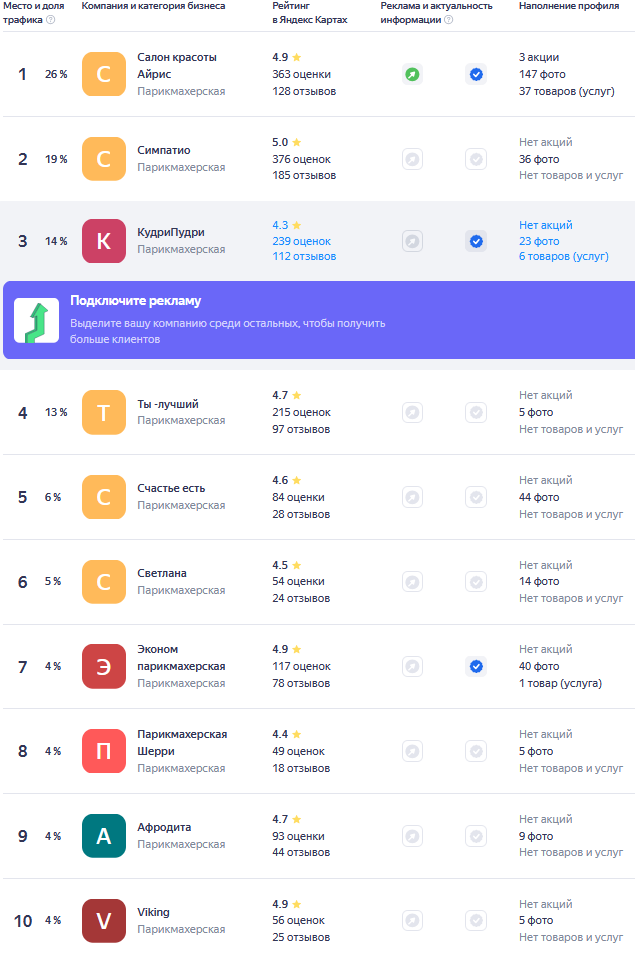Screen dimensions: 635x962
Task: Click the grey advertising icon for Парикмахерская Шерри
Action: [412, 751]
